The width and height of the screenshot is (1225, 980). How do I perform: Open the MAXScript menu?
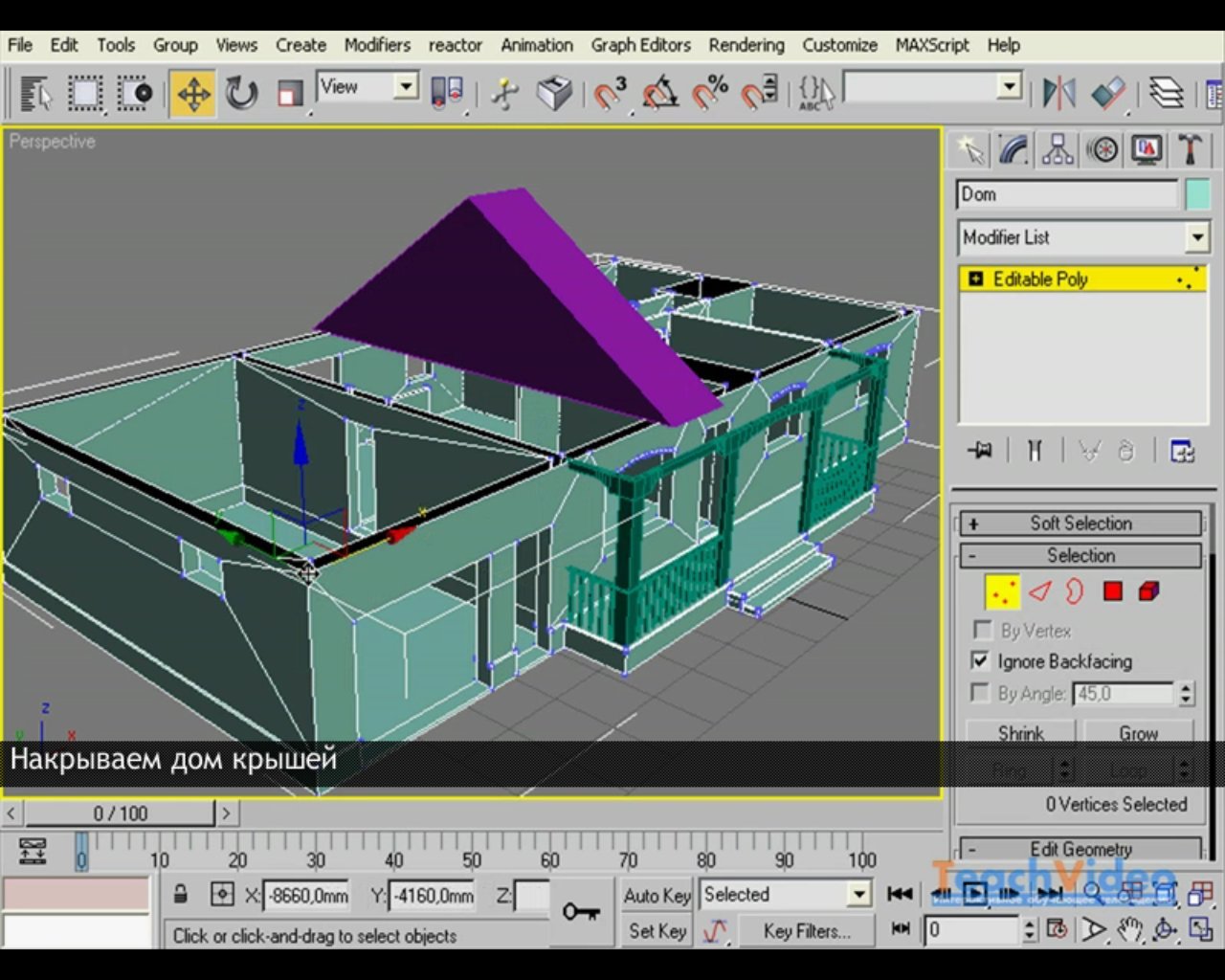click(x=932, y=45)
